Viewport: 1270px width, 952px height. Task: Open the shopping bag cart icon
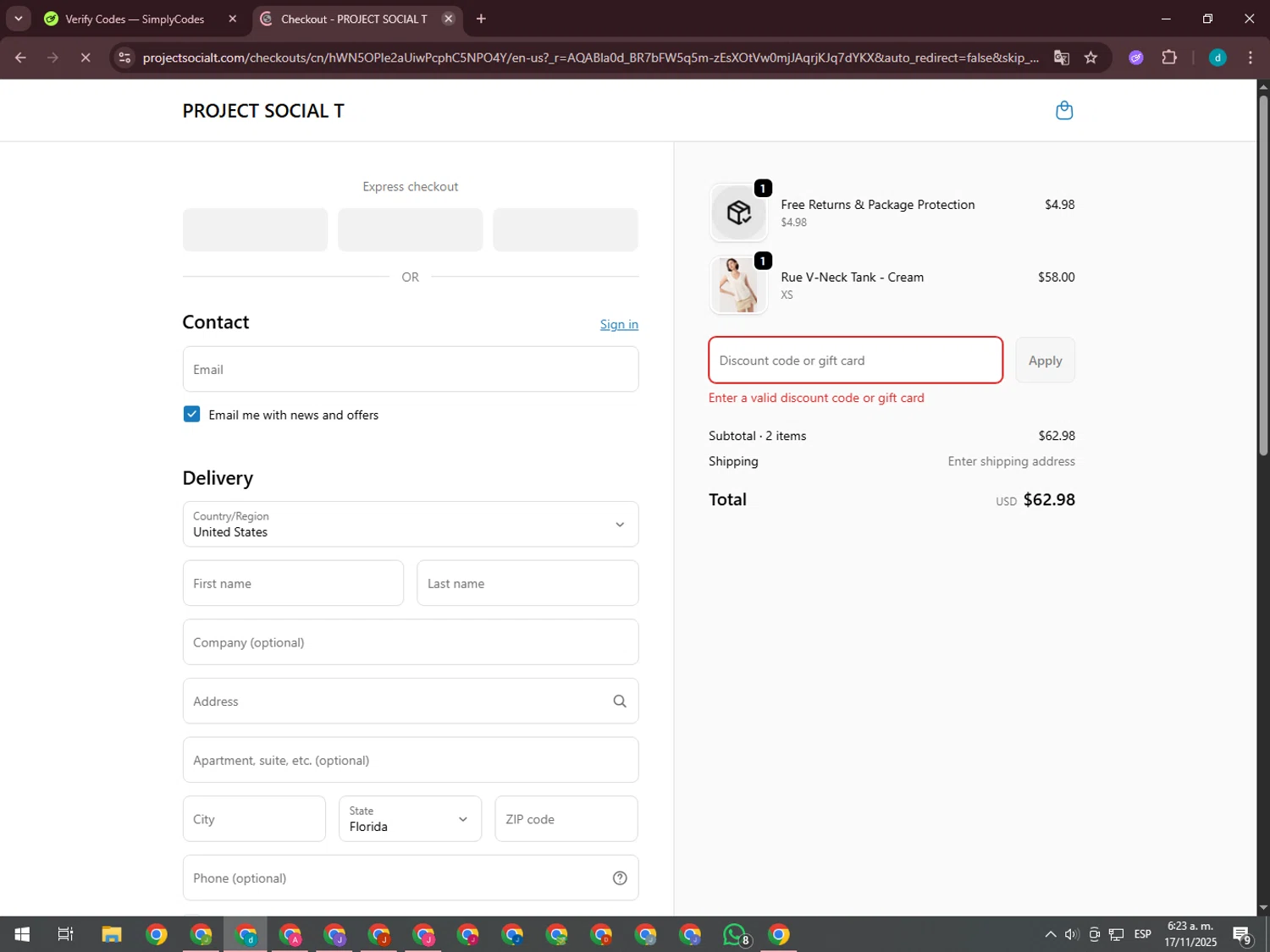(x=1064, y=111)
